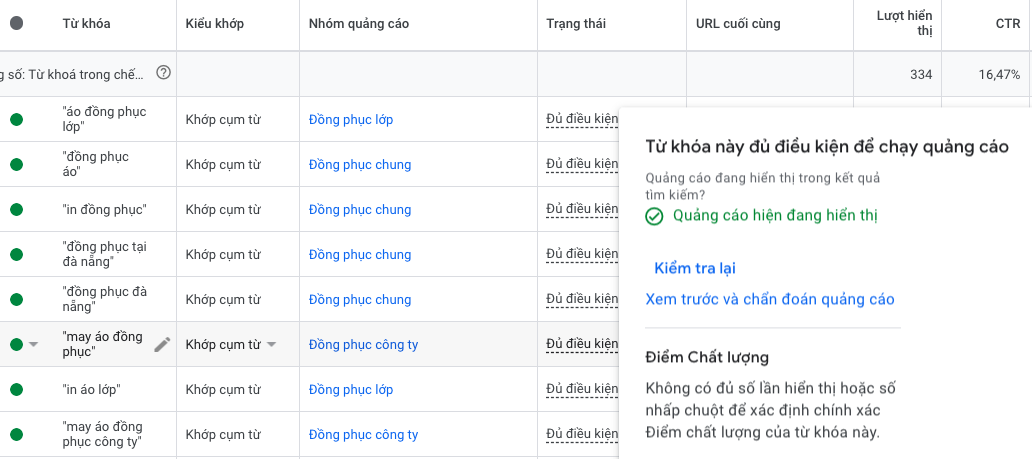Sort by the "Từ khóa" column header

coord(86,23)
